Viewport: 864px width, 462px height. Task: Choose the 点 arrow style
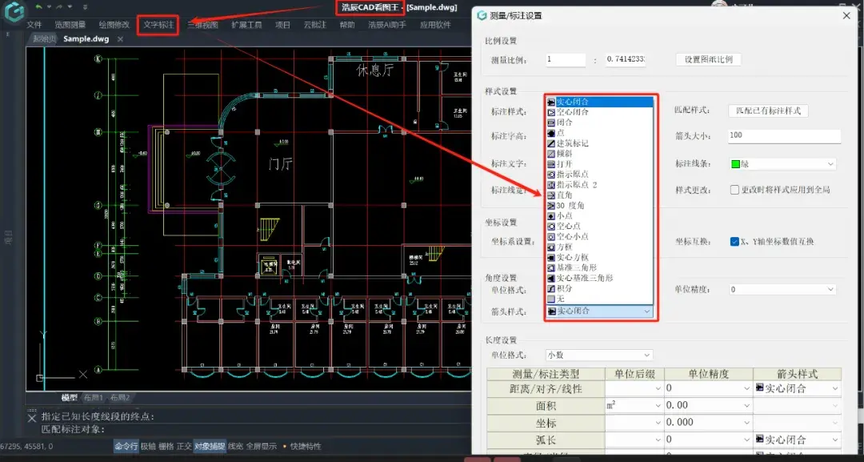click(x=600, y=133)
